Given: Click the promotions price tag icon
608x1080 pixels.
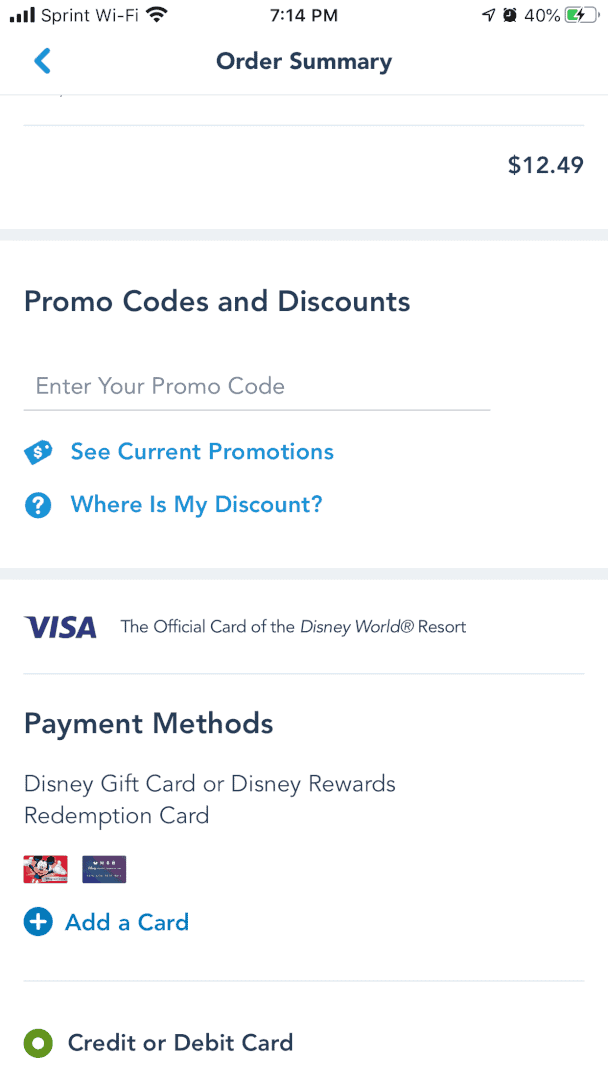Looking at the screenshot, I should tap(38, 453).
